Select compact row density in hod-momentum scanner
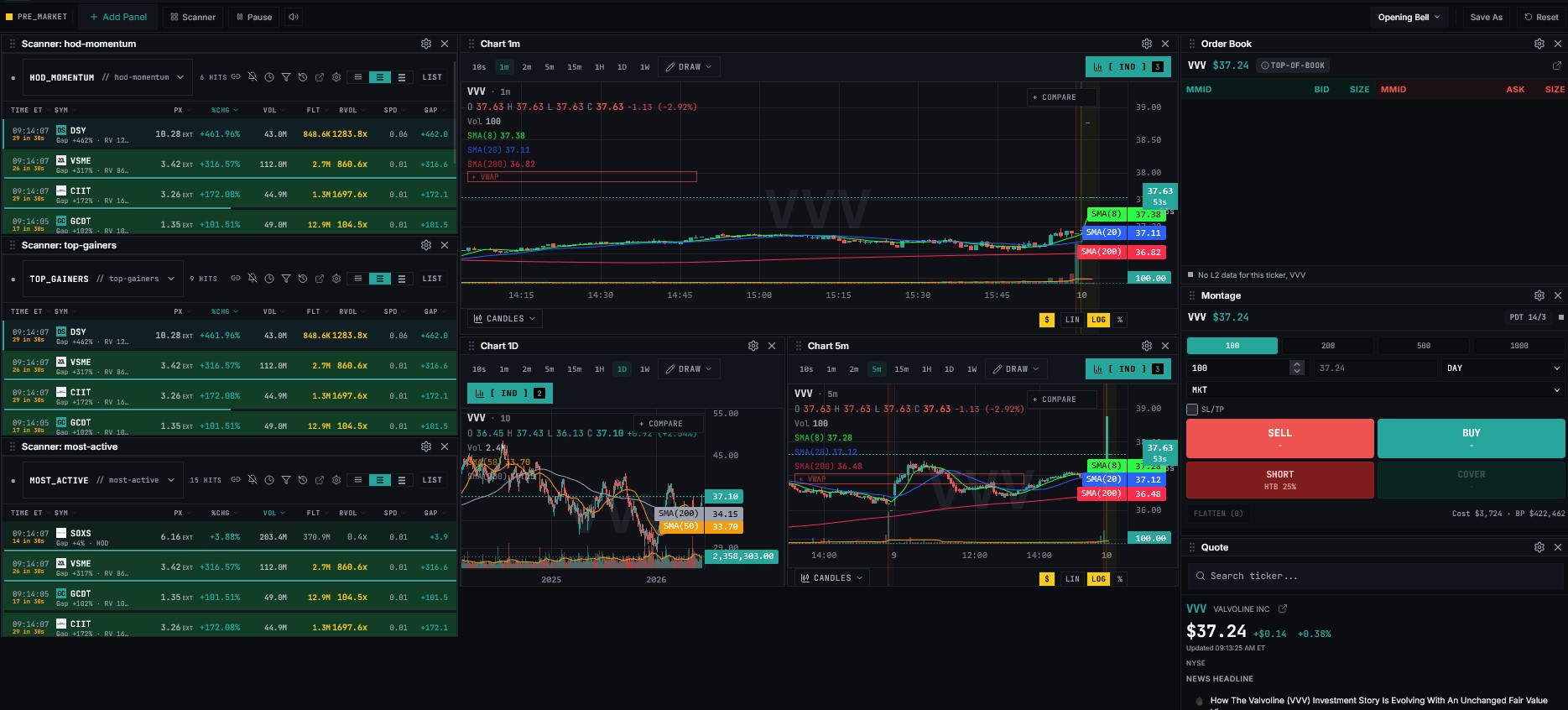 point(358,77)
